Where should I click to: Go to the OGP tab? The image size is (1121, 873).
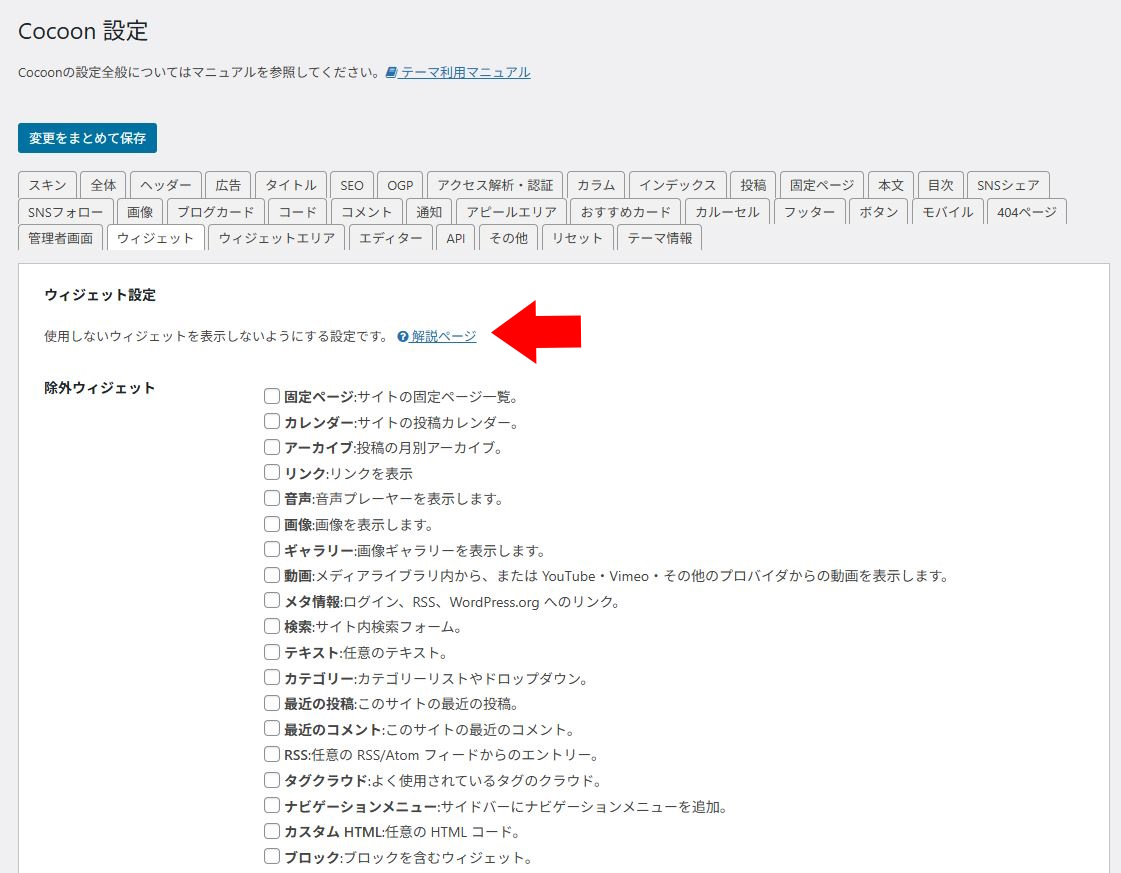400,185
